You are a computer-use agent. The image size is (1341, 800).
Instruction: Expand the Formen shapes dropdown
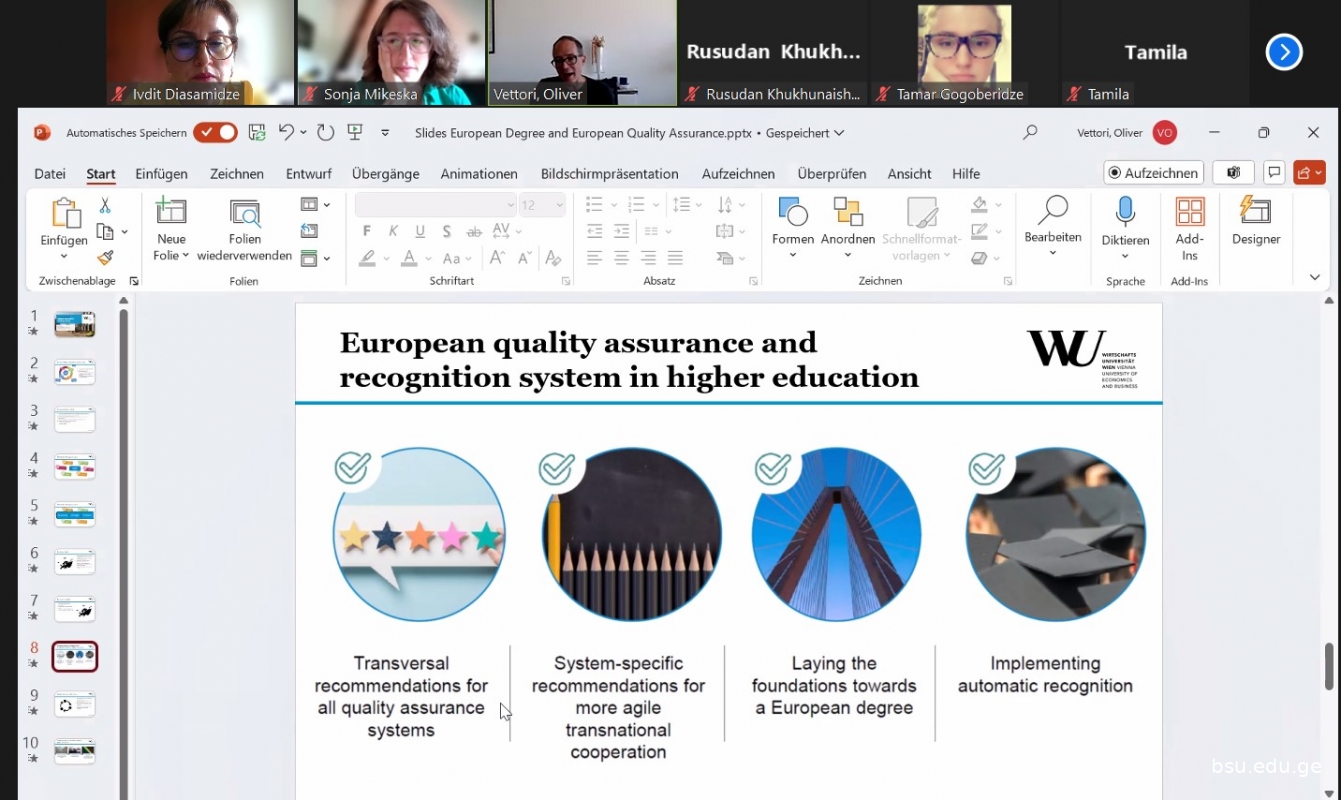pos(792,255)
